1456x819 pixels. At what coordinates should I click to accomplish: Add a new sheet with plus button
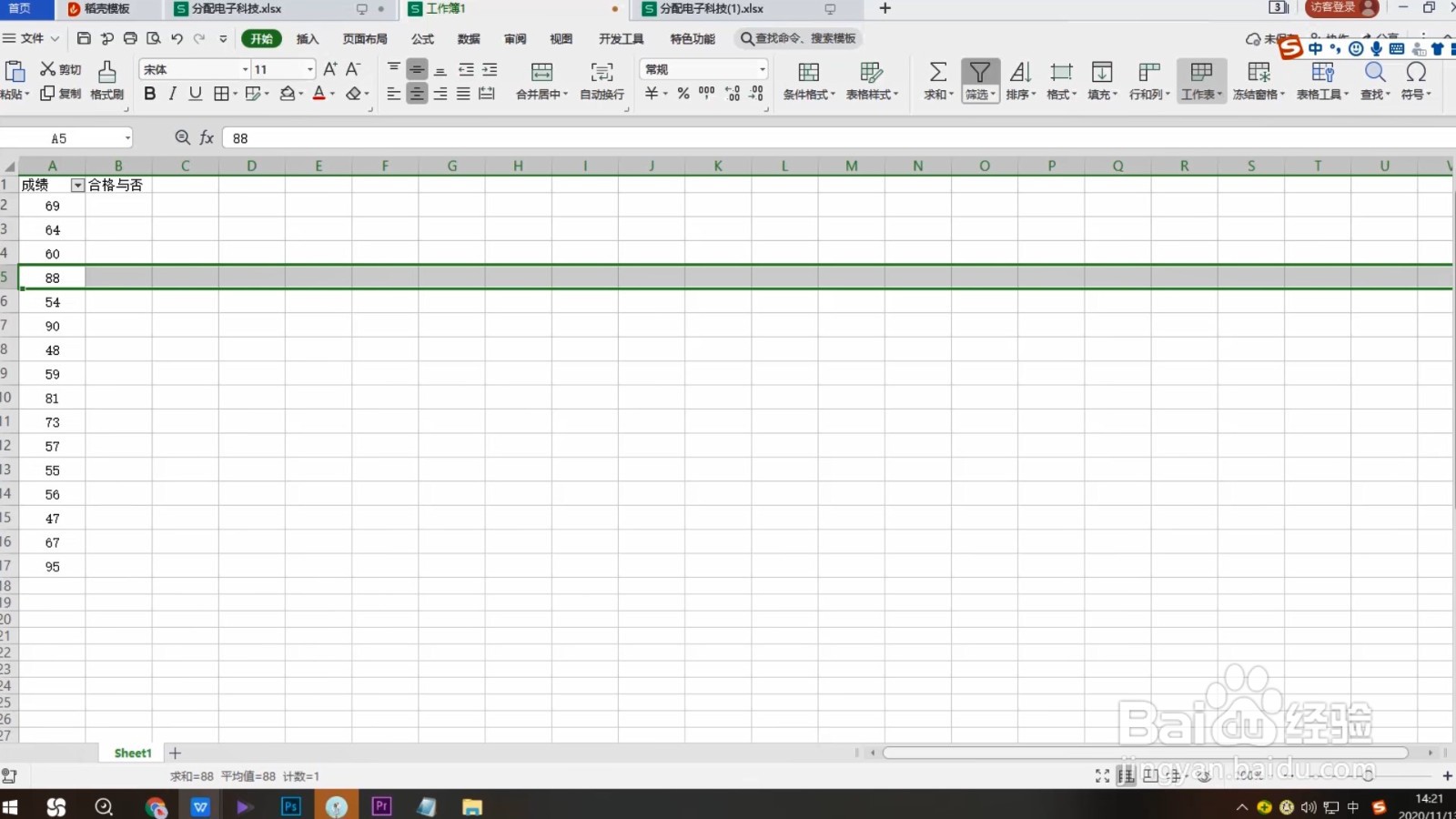point(176,753)
